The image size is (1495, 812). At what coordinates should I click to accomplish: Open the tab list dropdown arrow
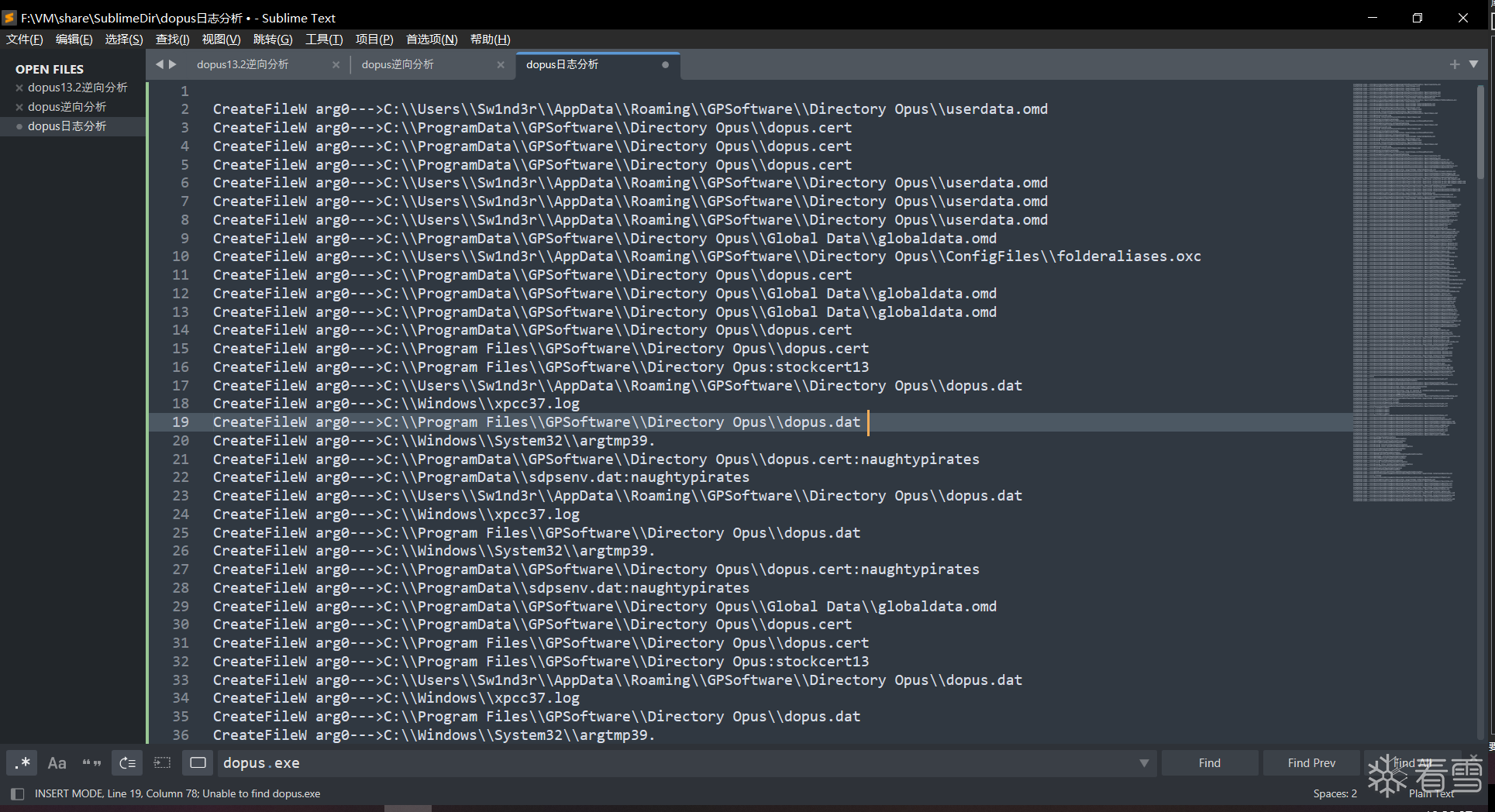point(1474,64)
